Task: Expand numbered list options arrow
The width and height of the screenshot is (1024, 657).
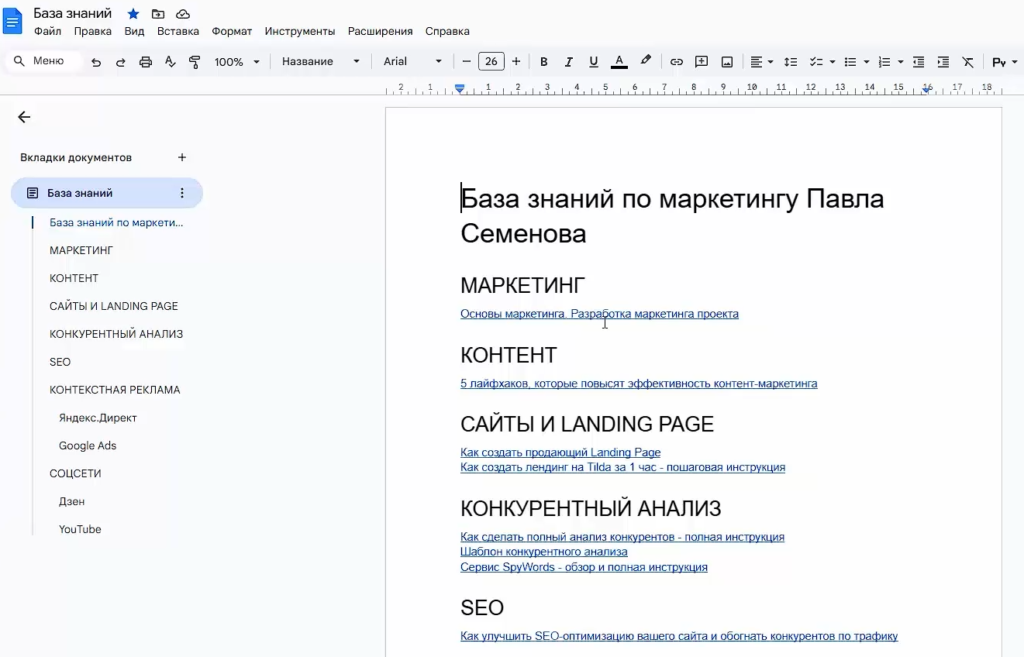Action: [901, 62]
